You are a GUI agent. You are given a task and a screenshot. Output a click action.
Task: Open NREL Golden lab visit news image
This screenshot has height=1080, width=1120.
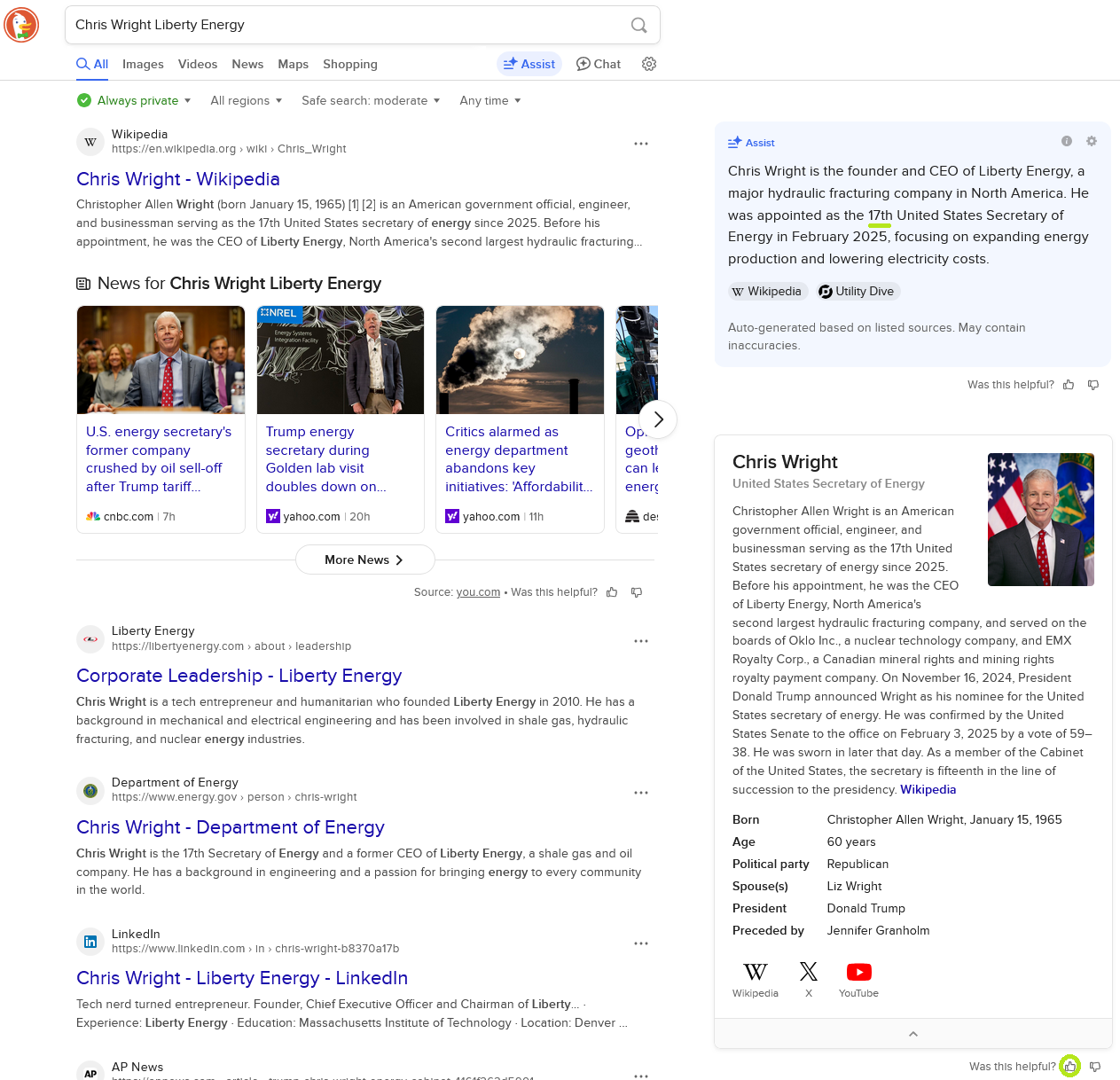[x=341, y=360]
